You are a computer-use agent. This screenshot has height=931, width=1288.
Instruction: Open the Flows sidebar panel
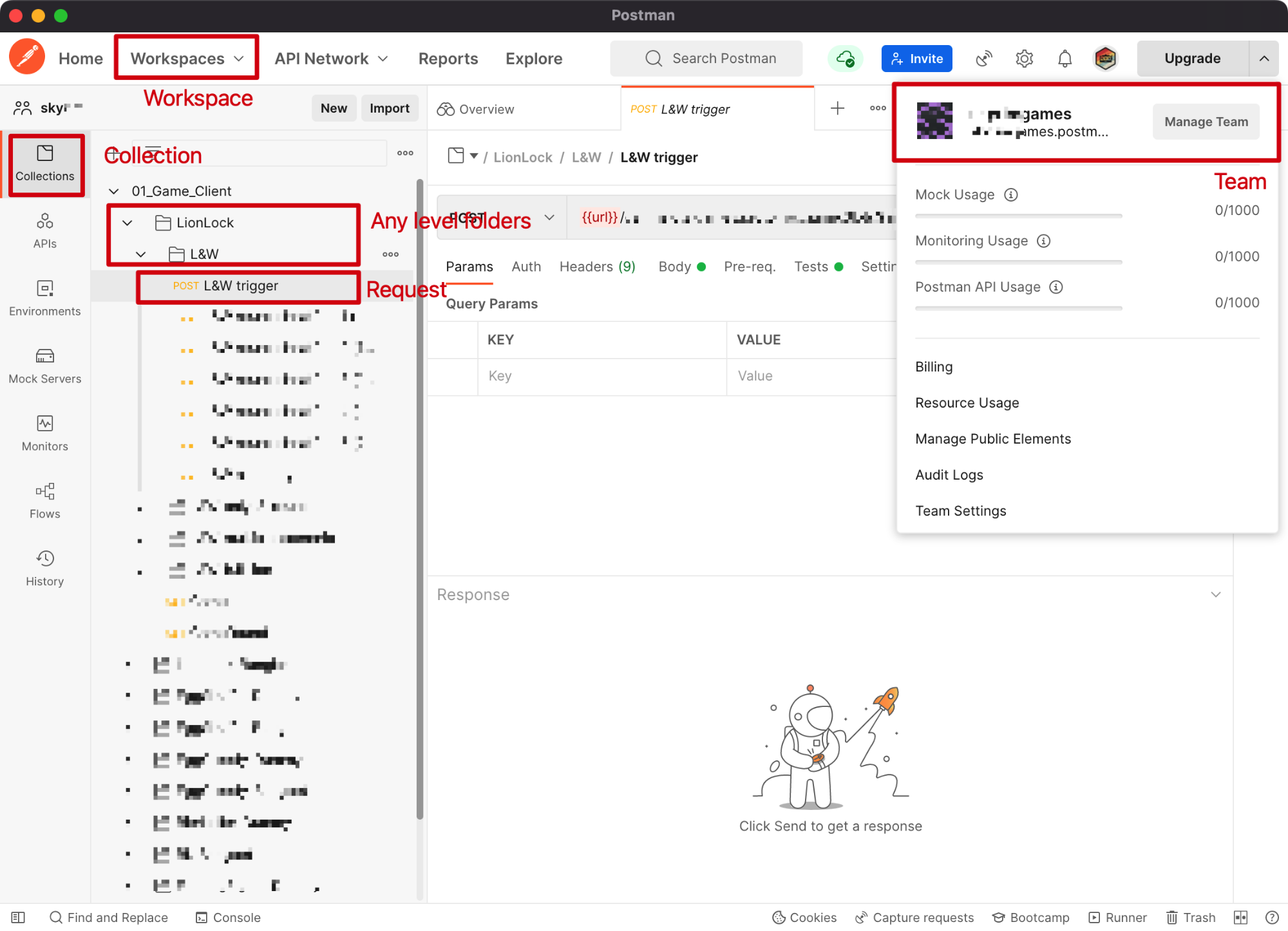[45, 502]
